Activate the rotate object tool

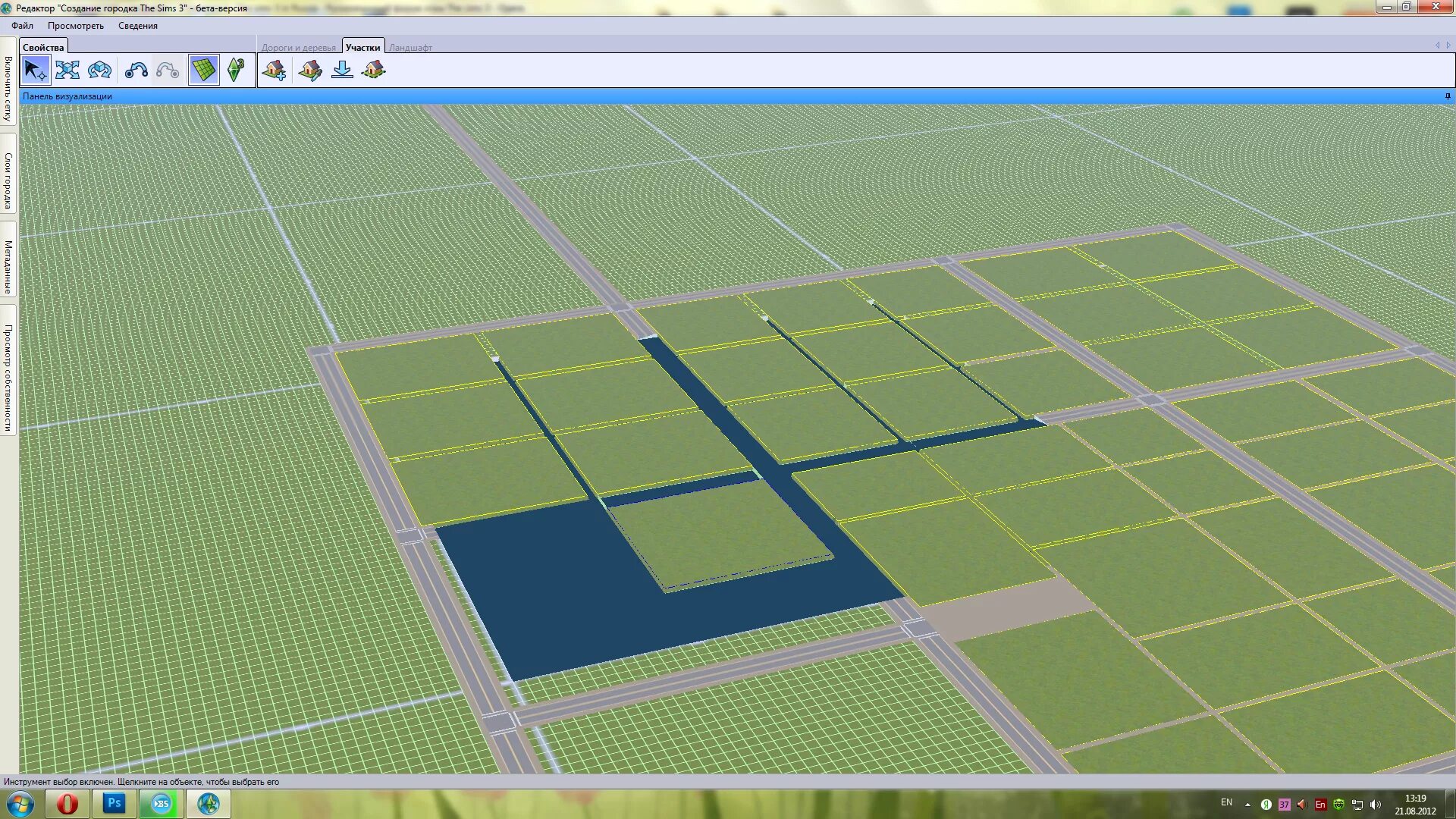pyautogui.click(x=99, y=71)
